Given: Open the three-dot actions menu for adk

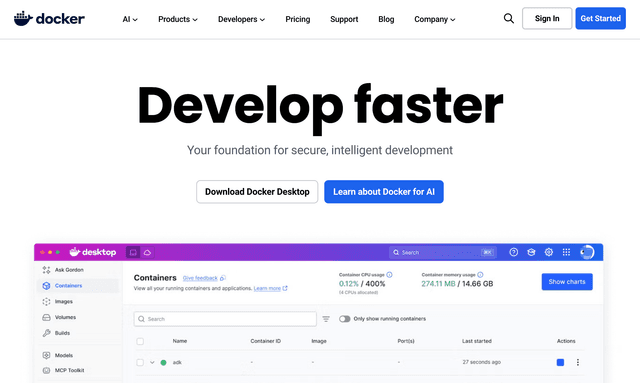Looking at the screenshot, I should coord(578,362).
